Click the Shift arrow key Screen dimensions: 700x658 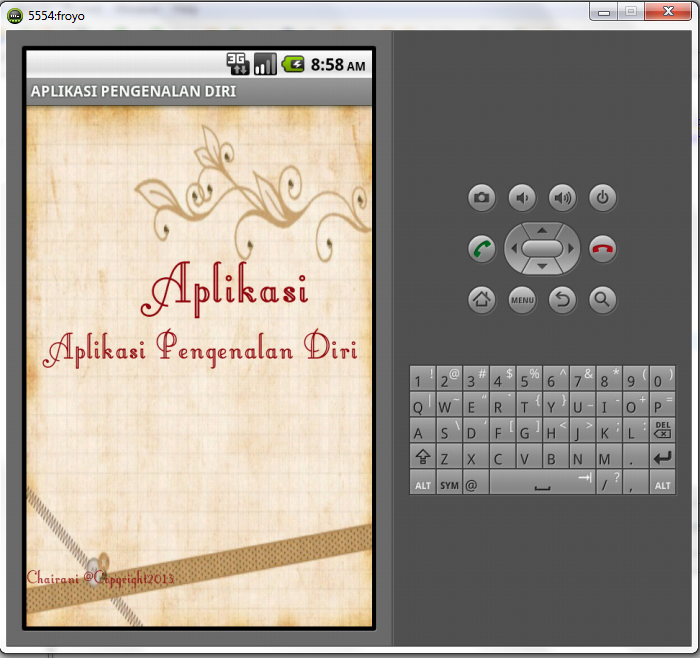point(422,457)
